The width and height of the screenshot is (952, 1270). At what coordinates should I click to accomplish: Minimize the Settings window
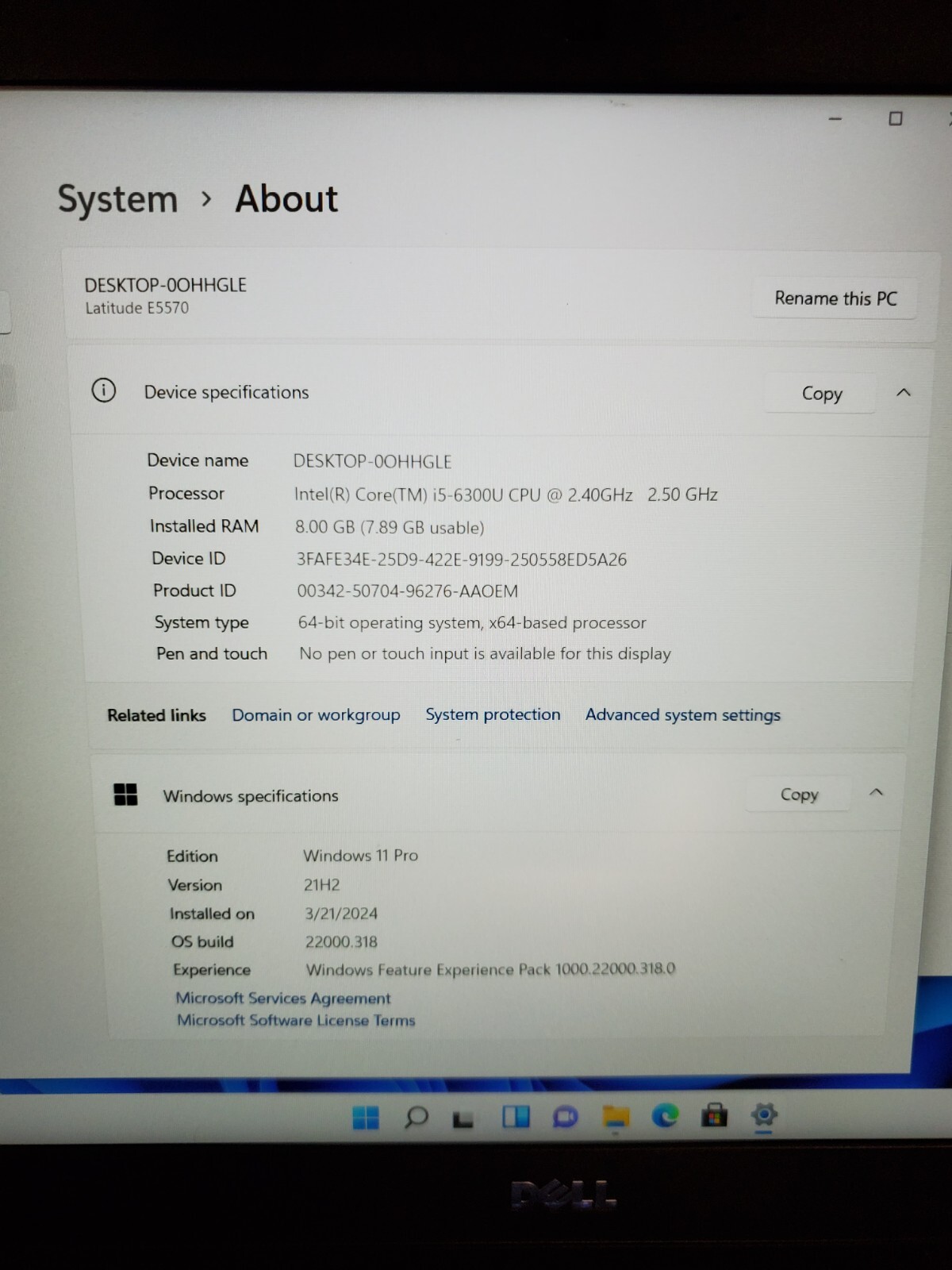pos(835,119)
